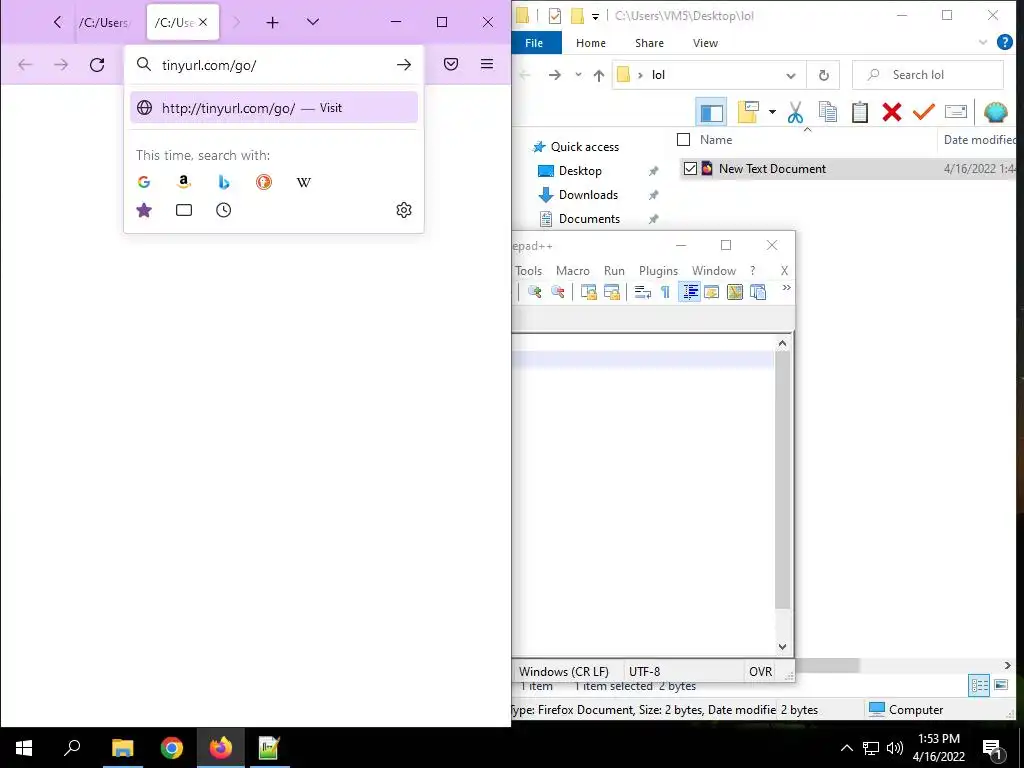Expand Notepad++ toolbar overflow chevron
This screenshot has width=1024, height=768.
click(x=786, y=287)
